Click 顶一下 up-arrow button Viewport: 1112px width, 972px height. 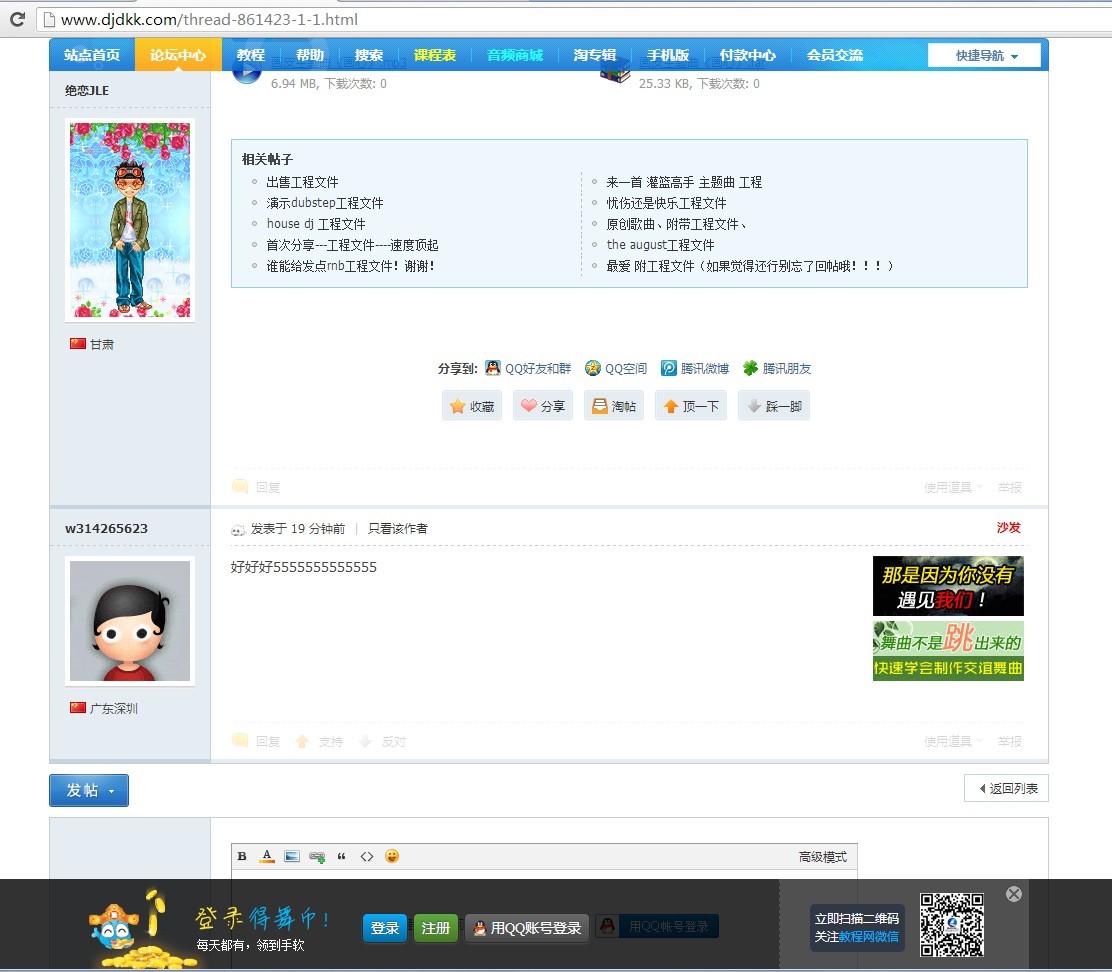click(691, 406)
